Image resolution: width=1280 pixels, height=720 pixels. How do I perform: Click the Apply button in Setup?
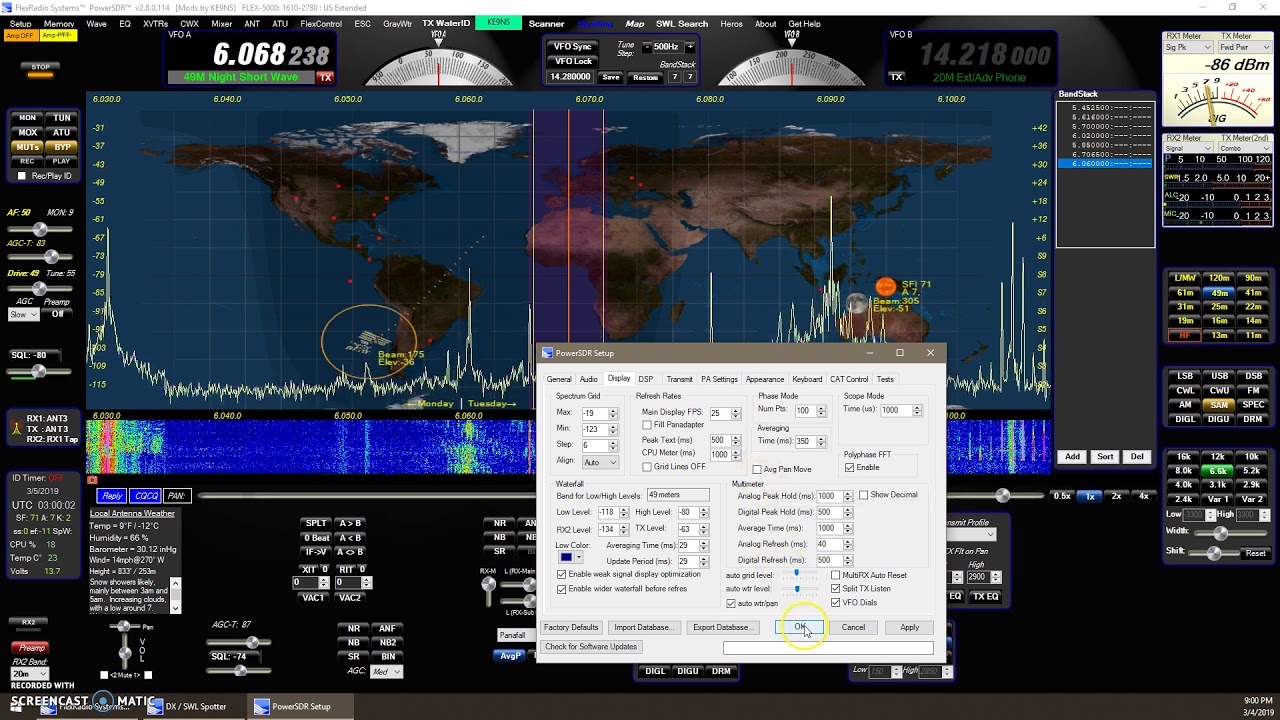(x=909, y=627)
